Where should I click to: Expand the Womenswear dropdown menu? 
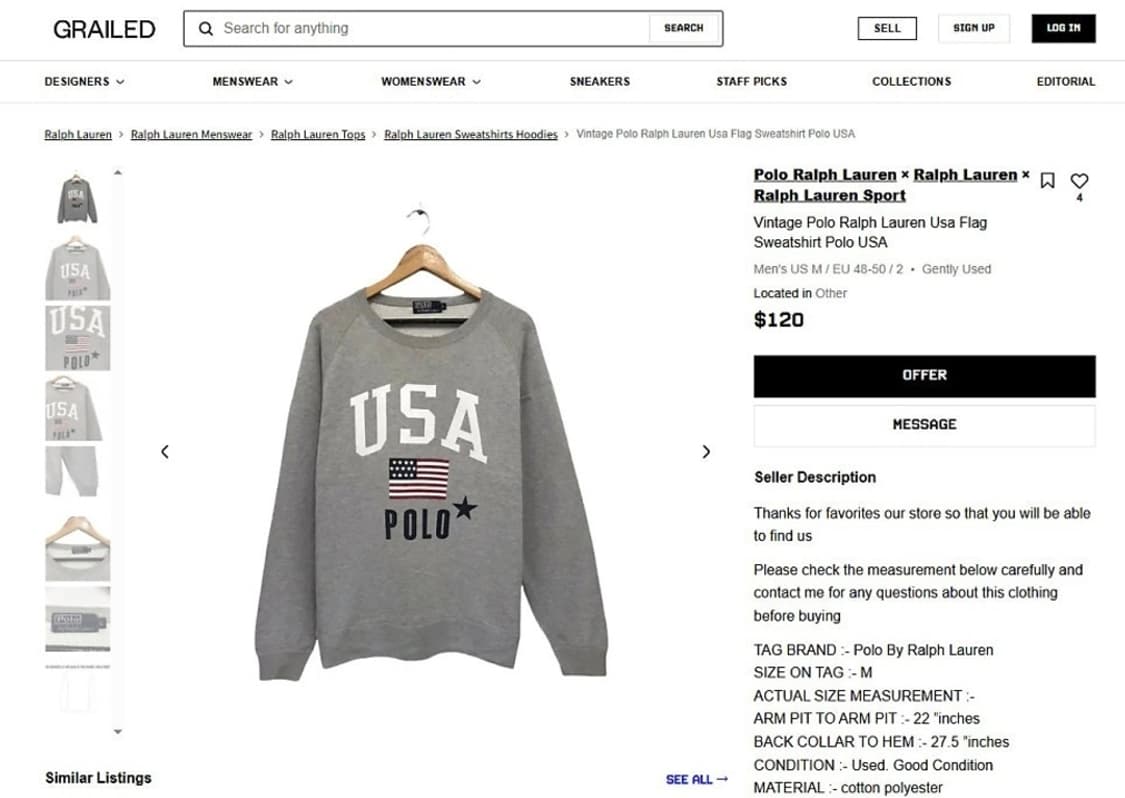click(x=430, y=82)
